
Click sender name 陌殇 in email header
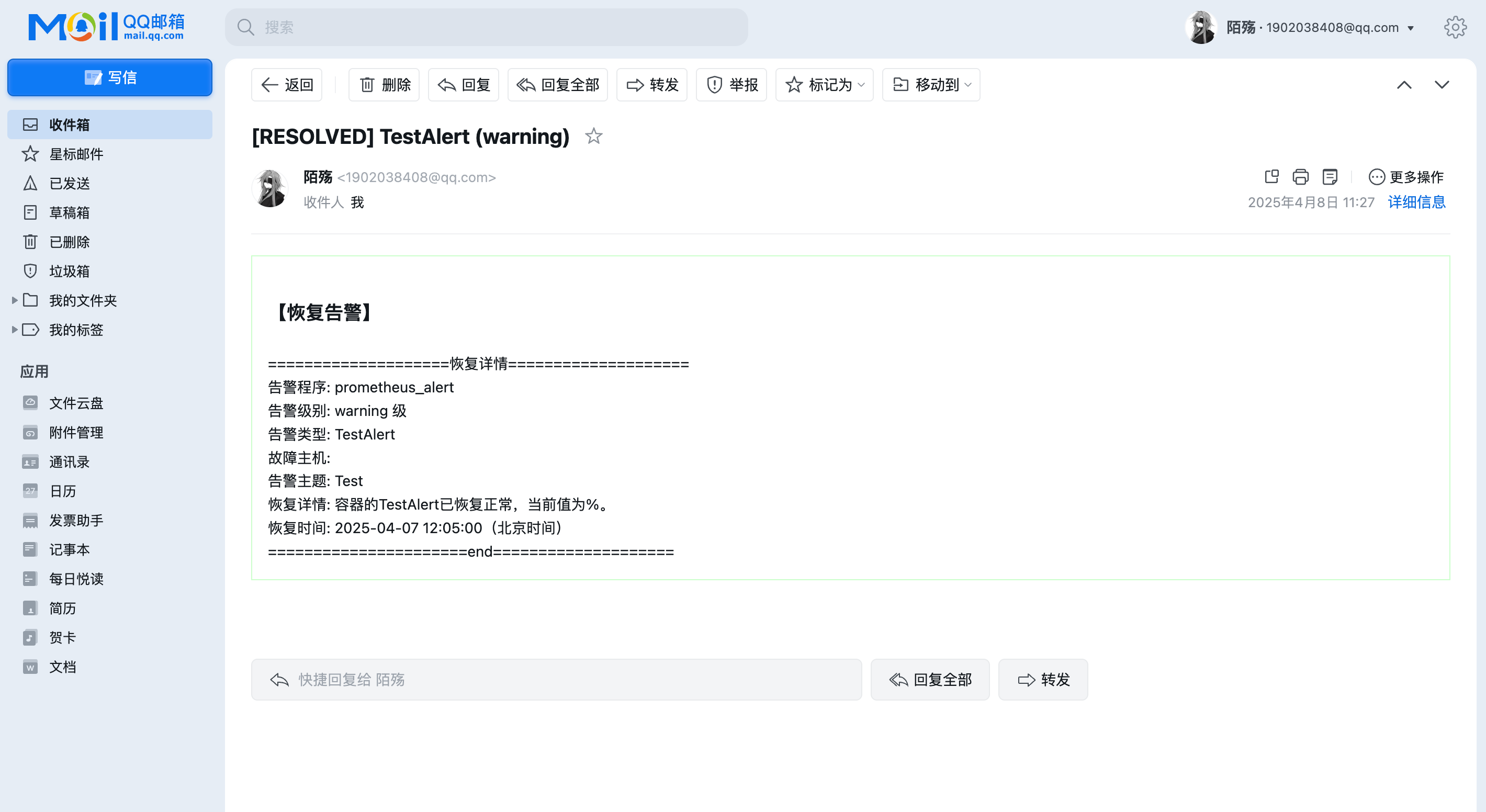coord(318,177)
